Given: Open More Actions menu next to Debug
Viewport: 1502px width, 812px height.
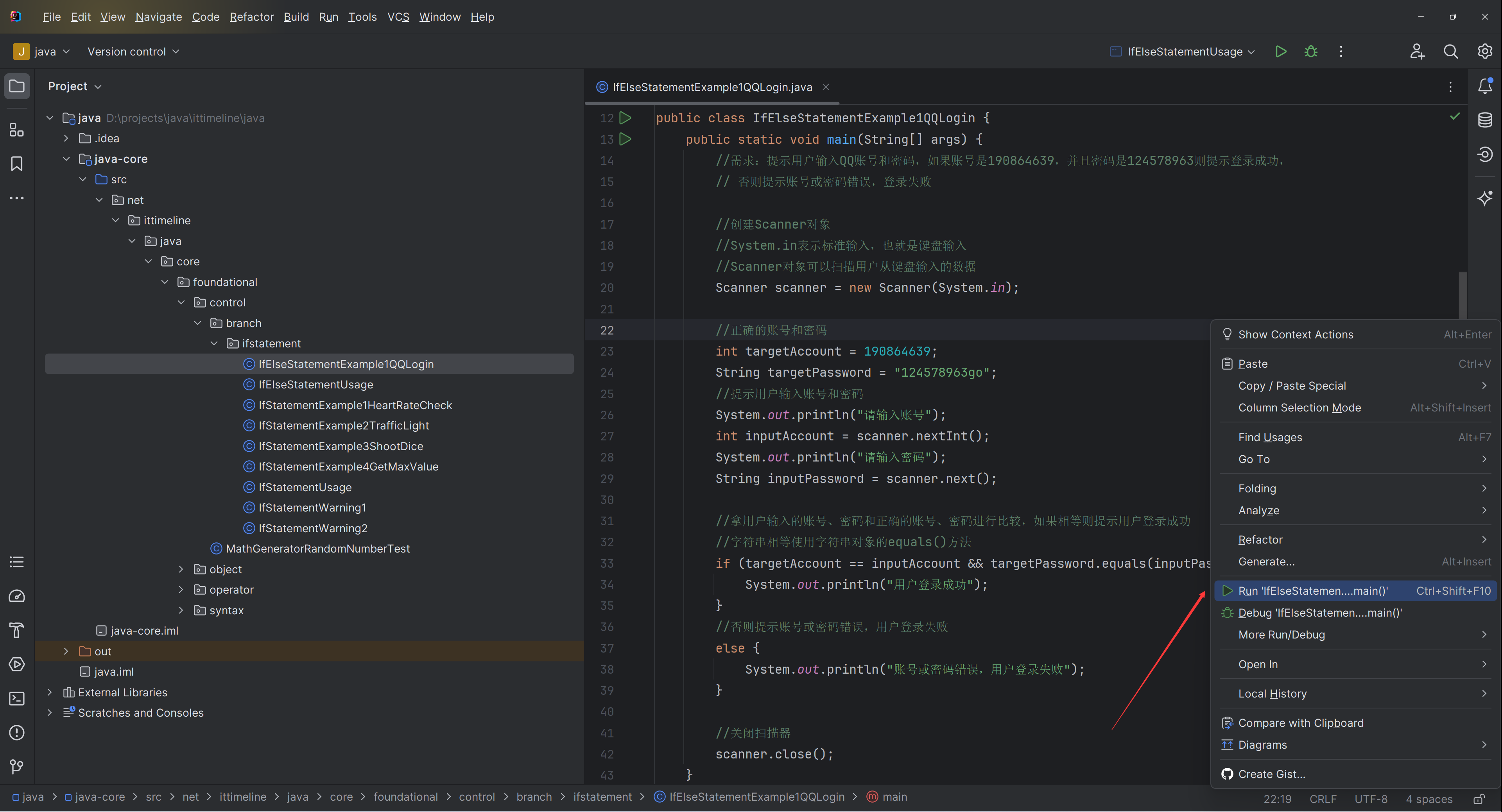Looking at the screenshot, I should 1341,51.
